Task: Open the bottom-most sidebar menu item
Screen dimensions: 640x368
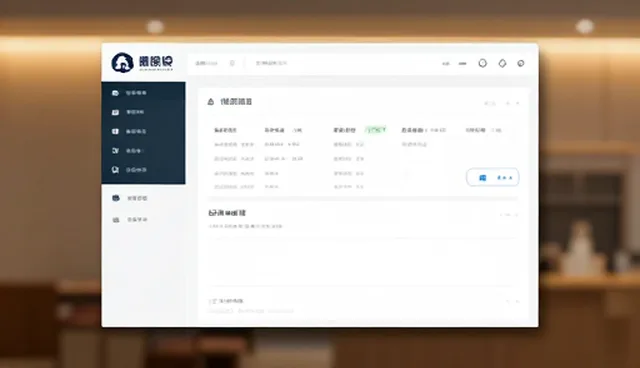Action: pos(143,220)
